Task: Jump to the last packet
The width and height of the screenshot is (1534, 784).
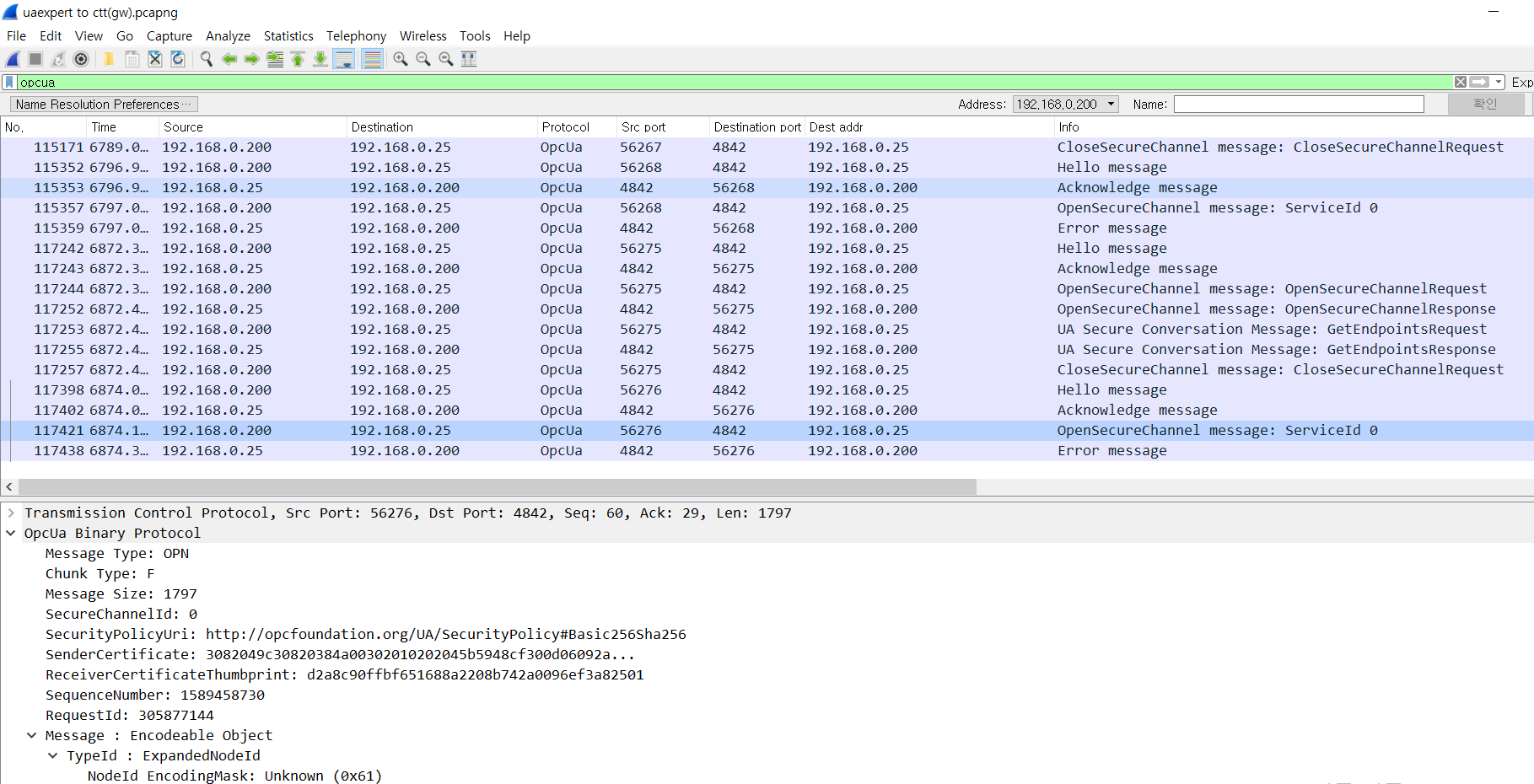Action: coord(320,59)
